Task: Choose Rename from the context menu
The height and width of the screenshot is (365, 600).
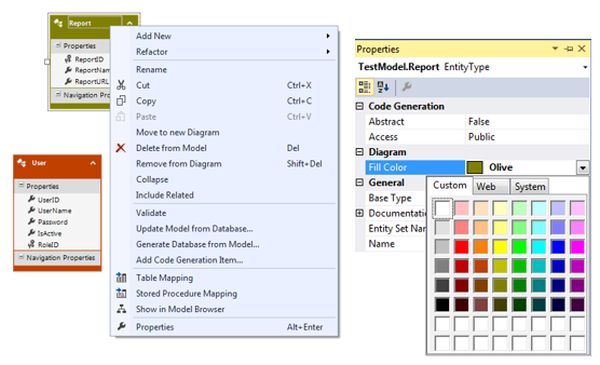Action: pyautogui.click(x=235, y=70)
